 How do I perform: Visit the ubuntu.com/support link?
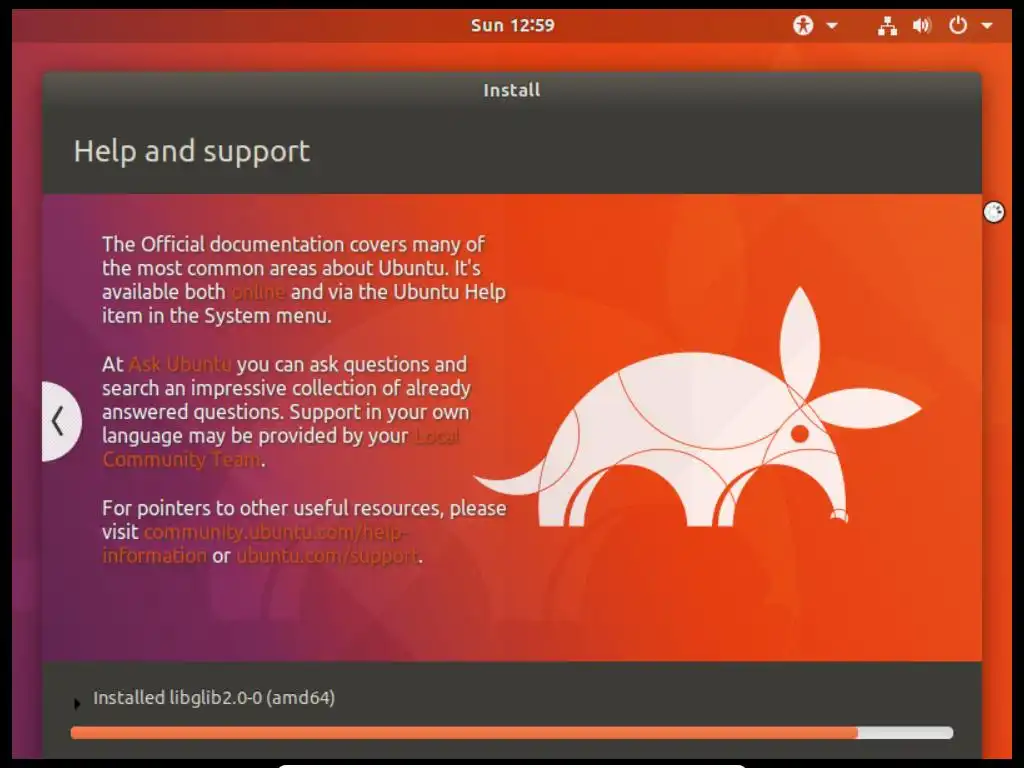pyautogui.click(x=327, y=556)
